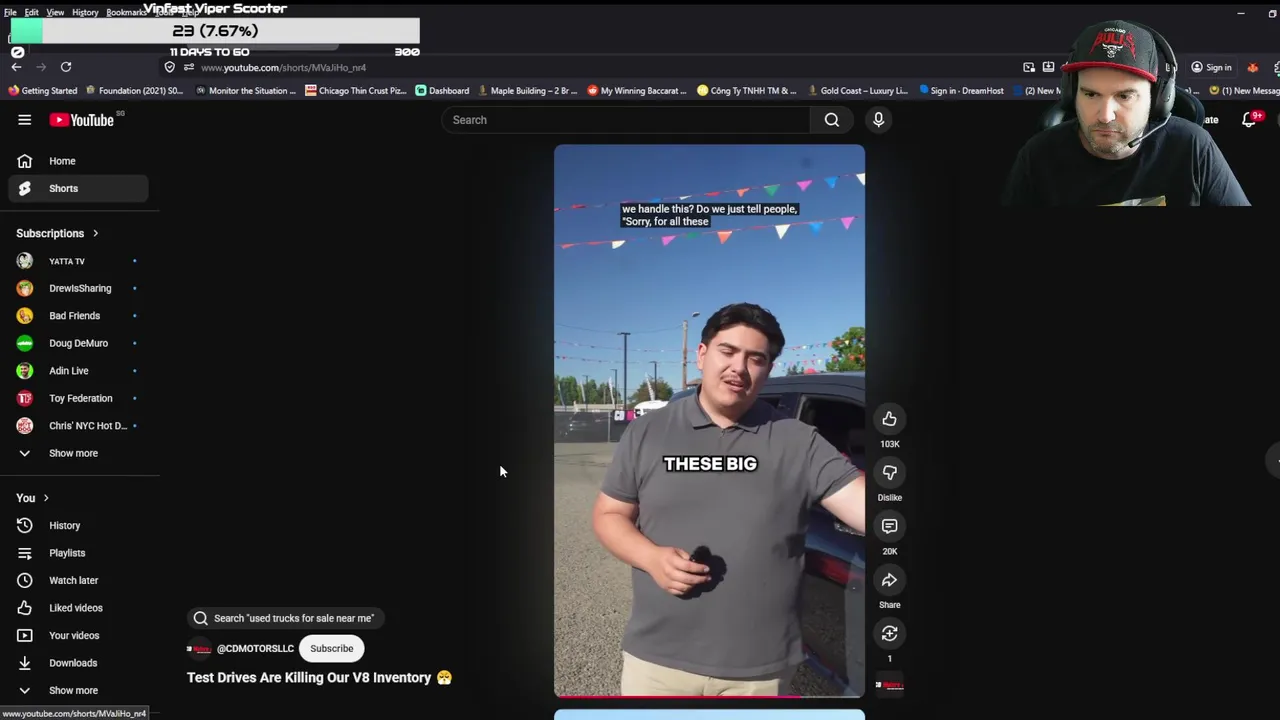Click the picture-in-picture toolbar icon

1029,67
